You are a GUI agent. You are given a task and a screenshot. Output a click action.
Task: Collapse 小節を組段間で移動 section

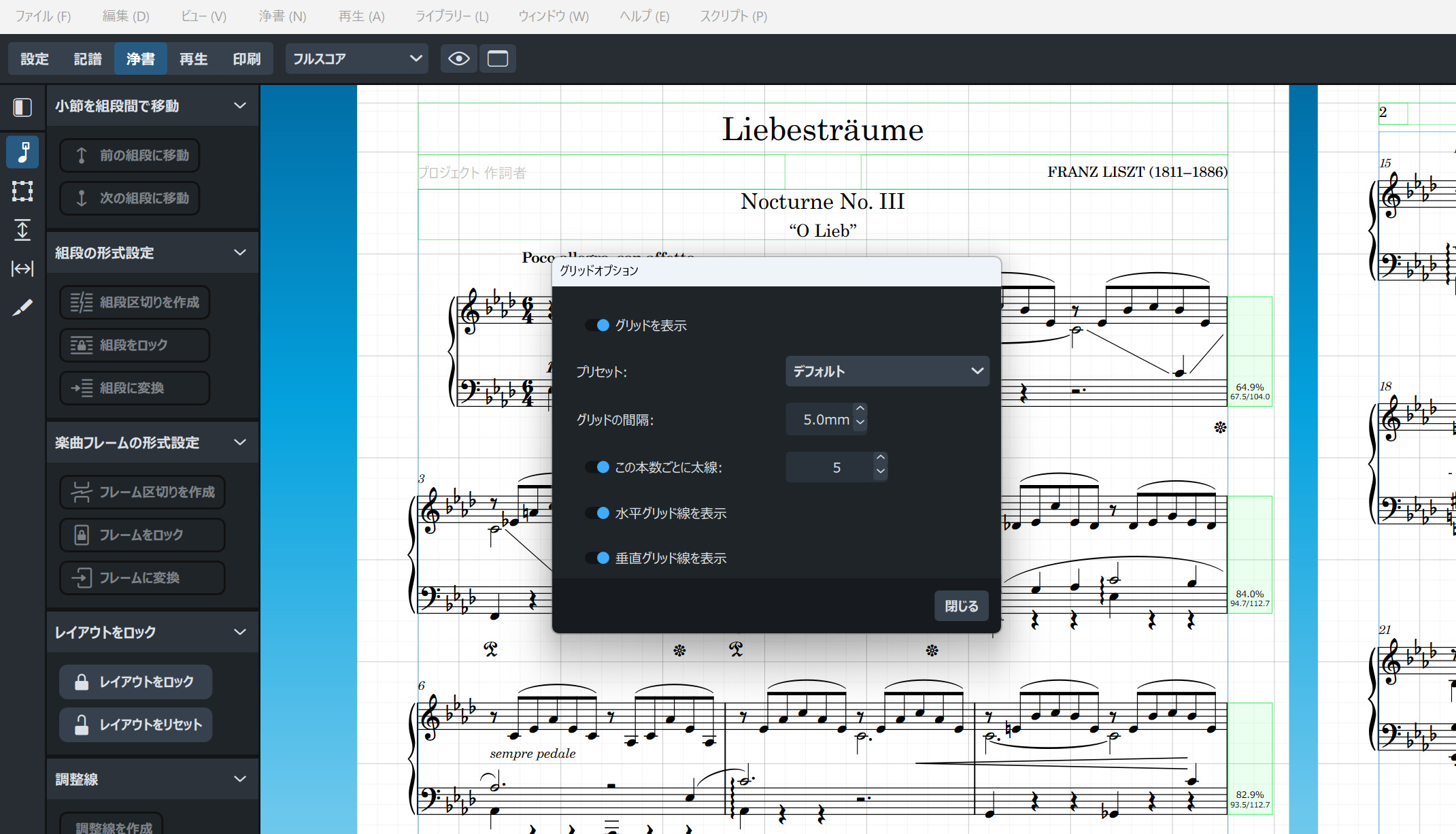(x=239, y=105)
